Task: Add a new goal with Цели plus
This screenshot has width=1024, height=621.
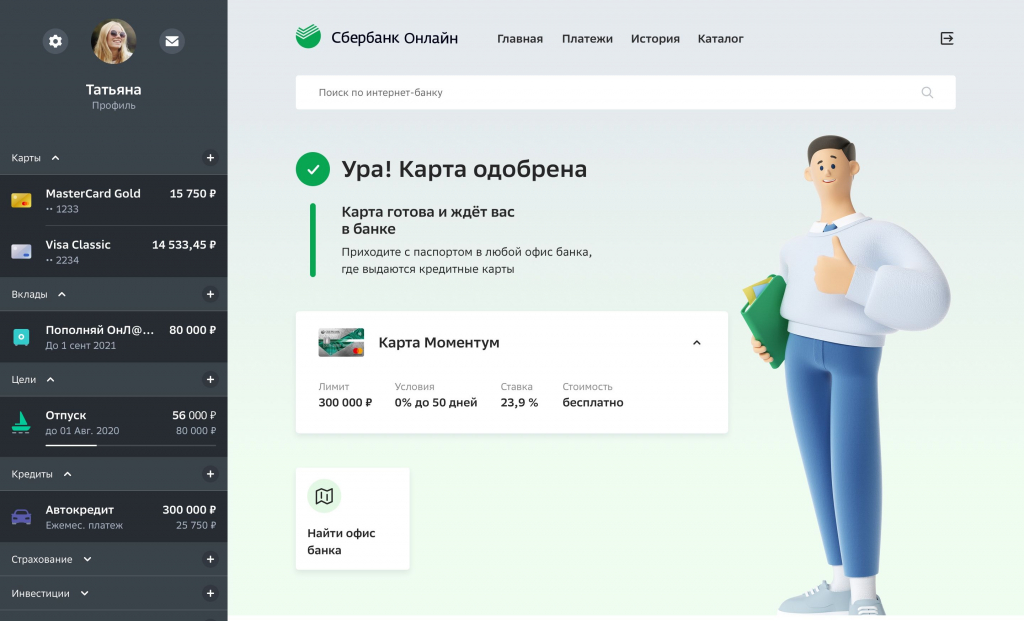Action: 210,379
